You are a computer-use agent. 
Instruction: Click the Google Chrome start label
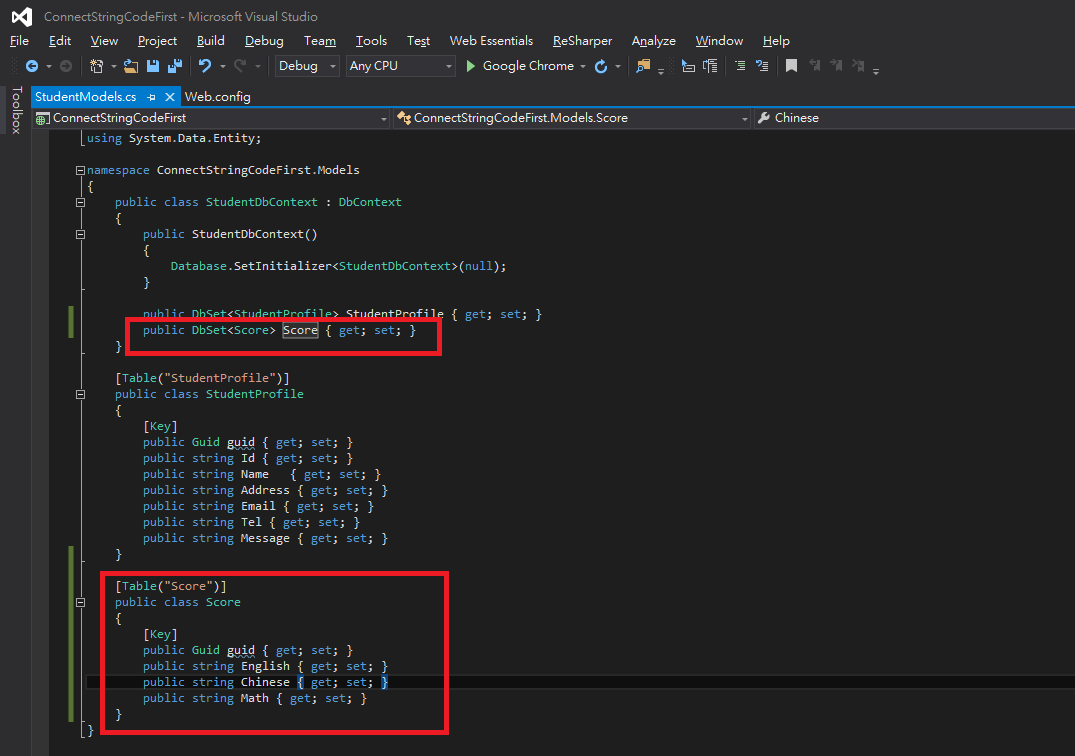[x=528, y=66]
